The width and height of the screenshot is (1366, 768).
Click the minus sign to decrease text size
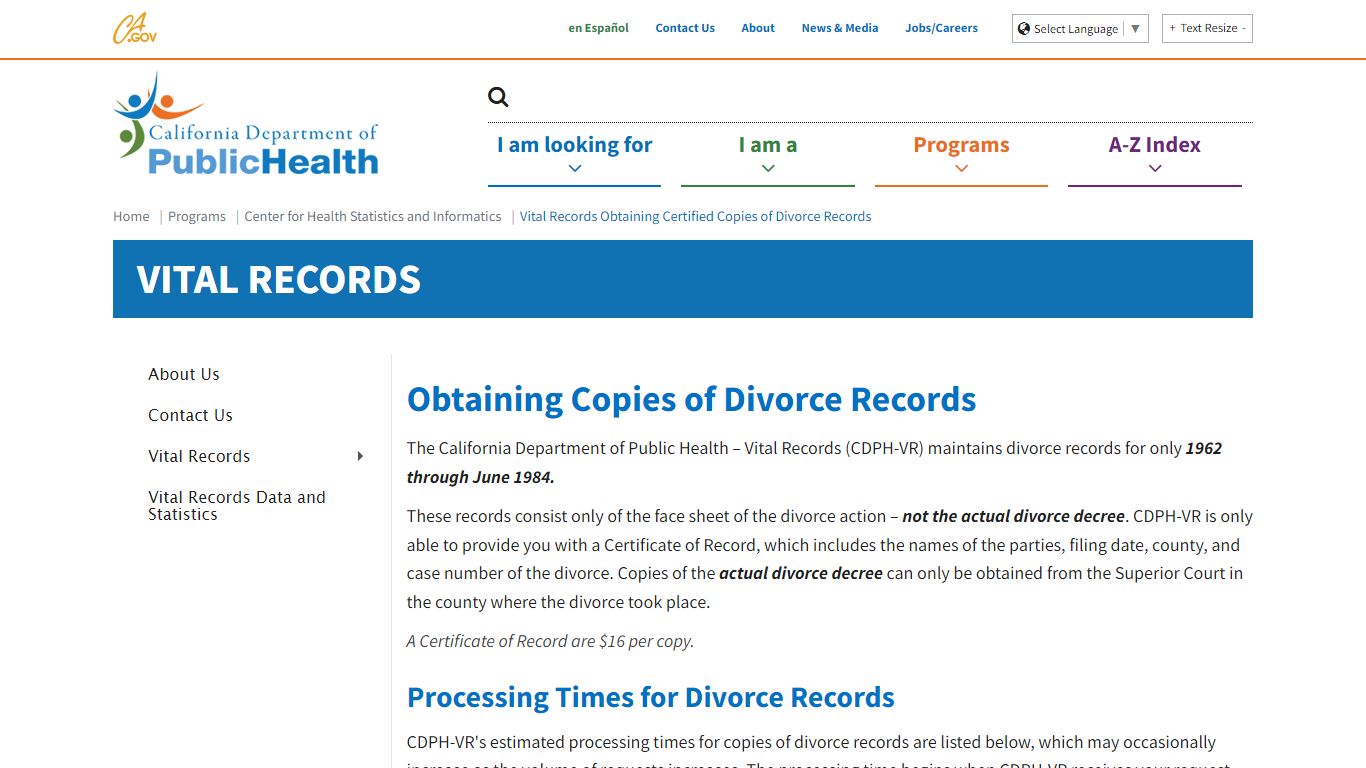click(1244, 28)
